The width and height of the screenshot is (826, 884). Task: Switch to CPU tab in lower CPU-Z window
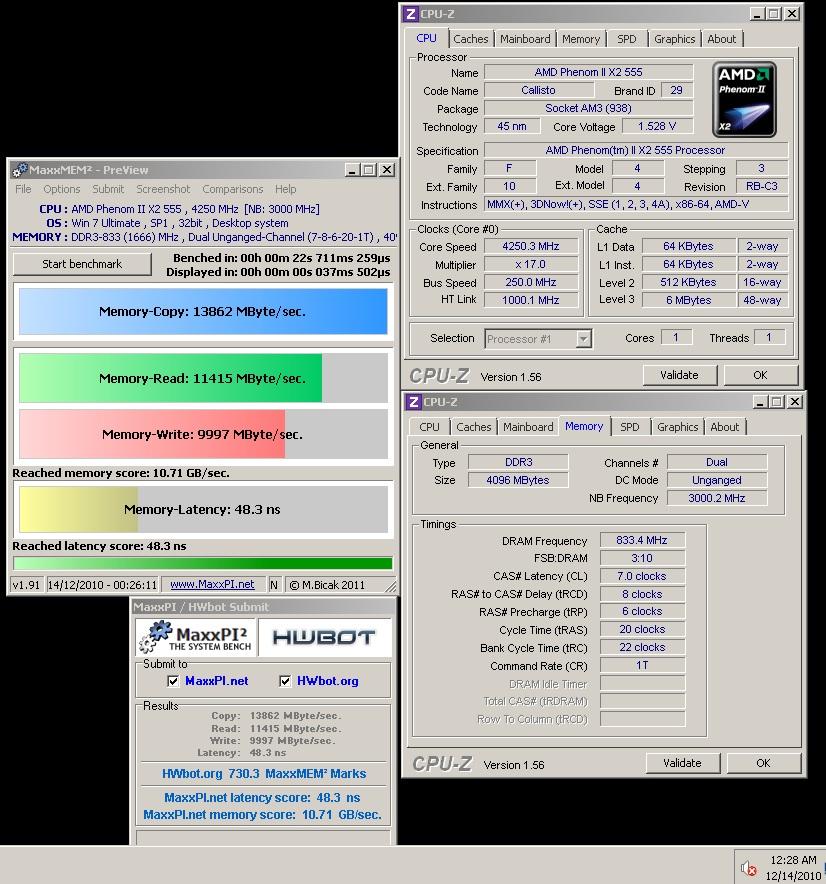point(429,427)
